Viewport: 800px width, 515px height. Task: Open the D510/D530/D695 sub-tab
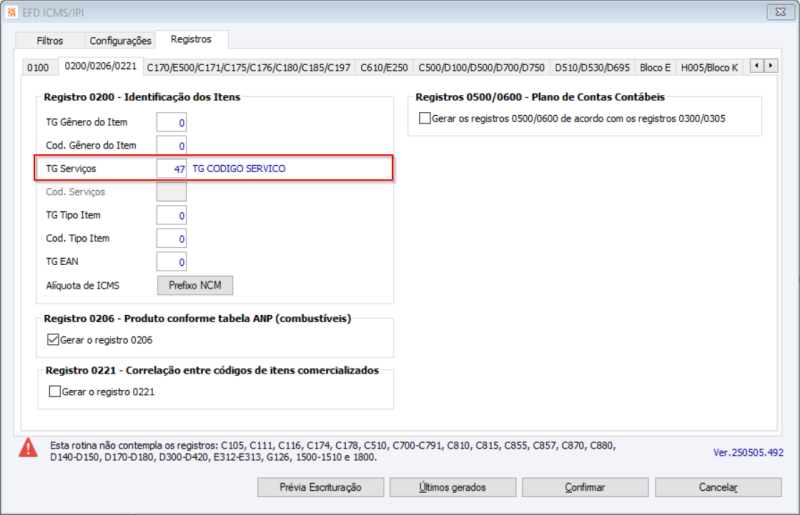[x=592, y=67]
